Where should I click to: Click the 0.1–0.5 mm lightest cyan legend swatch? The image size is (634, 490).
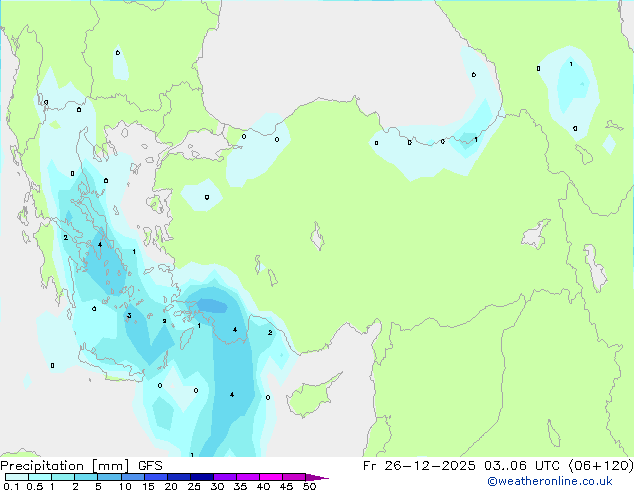click(17, 477)
